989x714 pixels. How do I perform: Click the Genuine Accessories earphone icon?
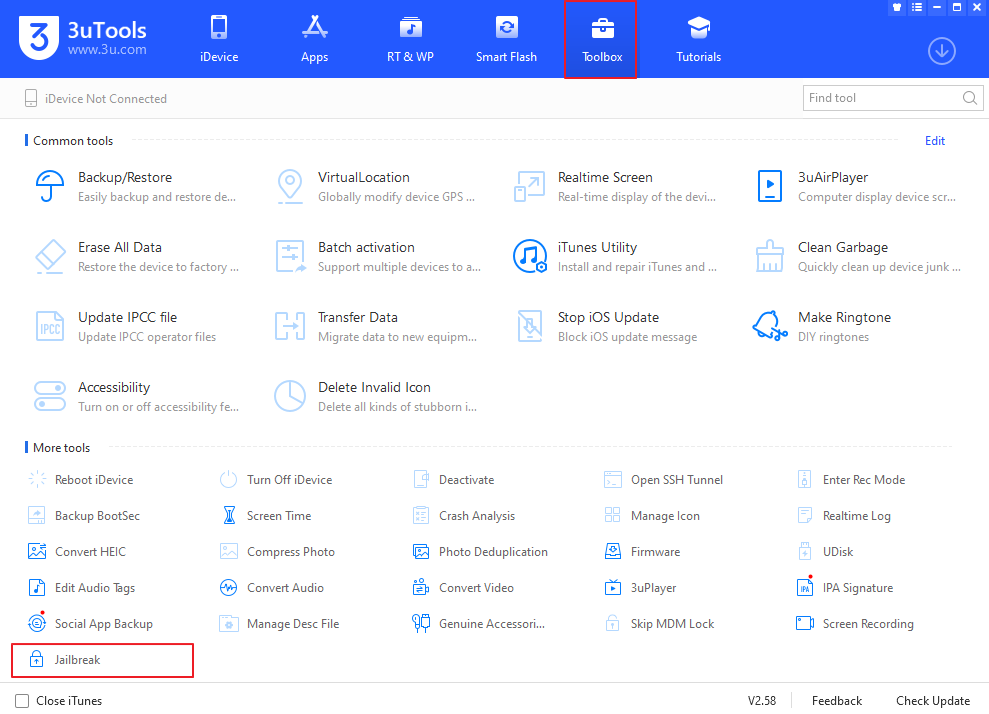421,623
